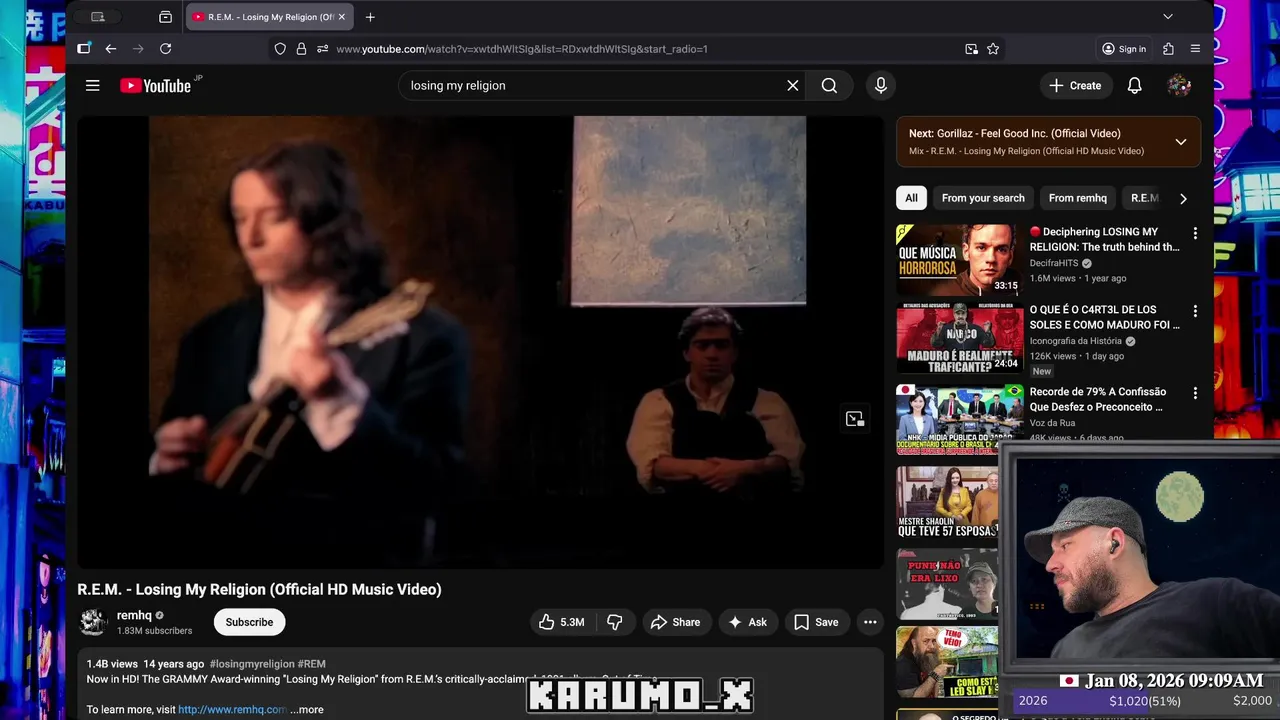Share the video
The height and width of the screenshot is (720, 1280).
click(676, 622)
